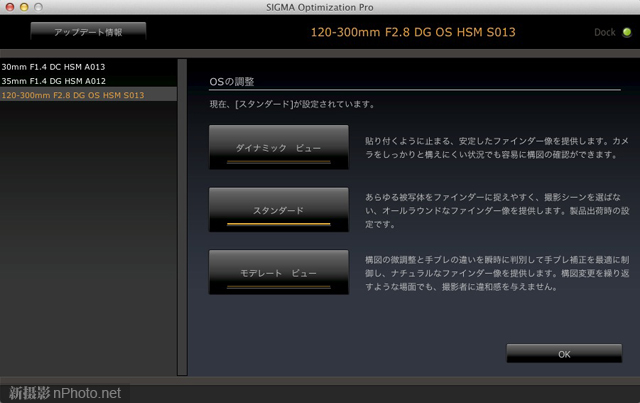Choose the ダイナミック ビュー OS mode
This screenshot has height=403, width=640.
click(x=279, y=147)
